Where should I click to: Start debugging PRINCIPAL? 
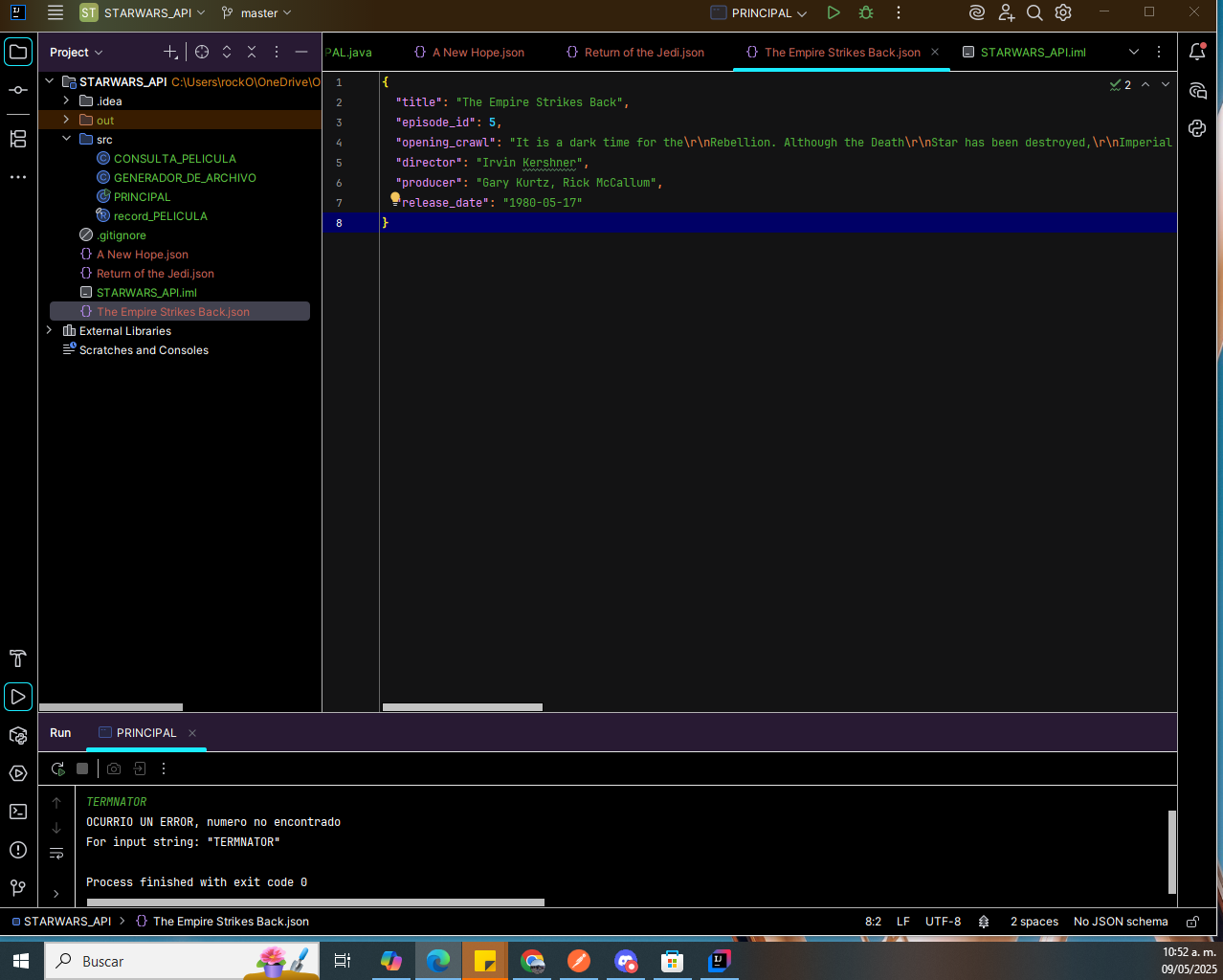[x=866, y=13]
